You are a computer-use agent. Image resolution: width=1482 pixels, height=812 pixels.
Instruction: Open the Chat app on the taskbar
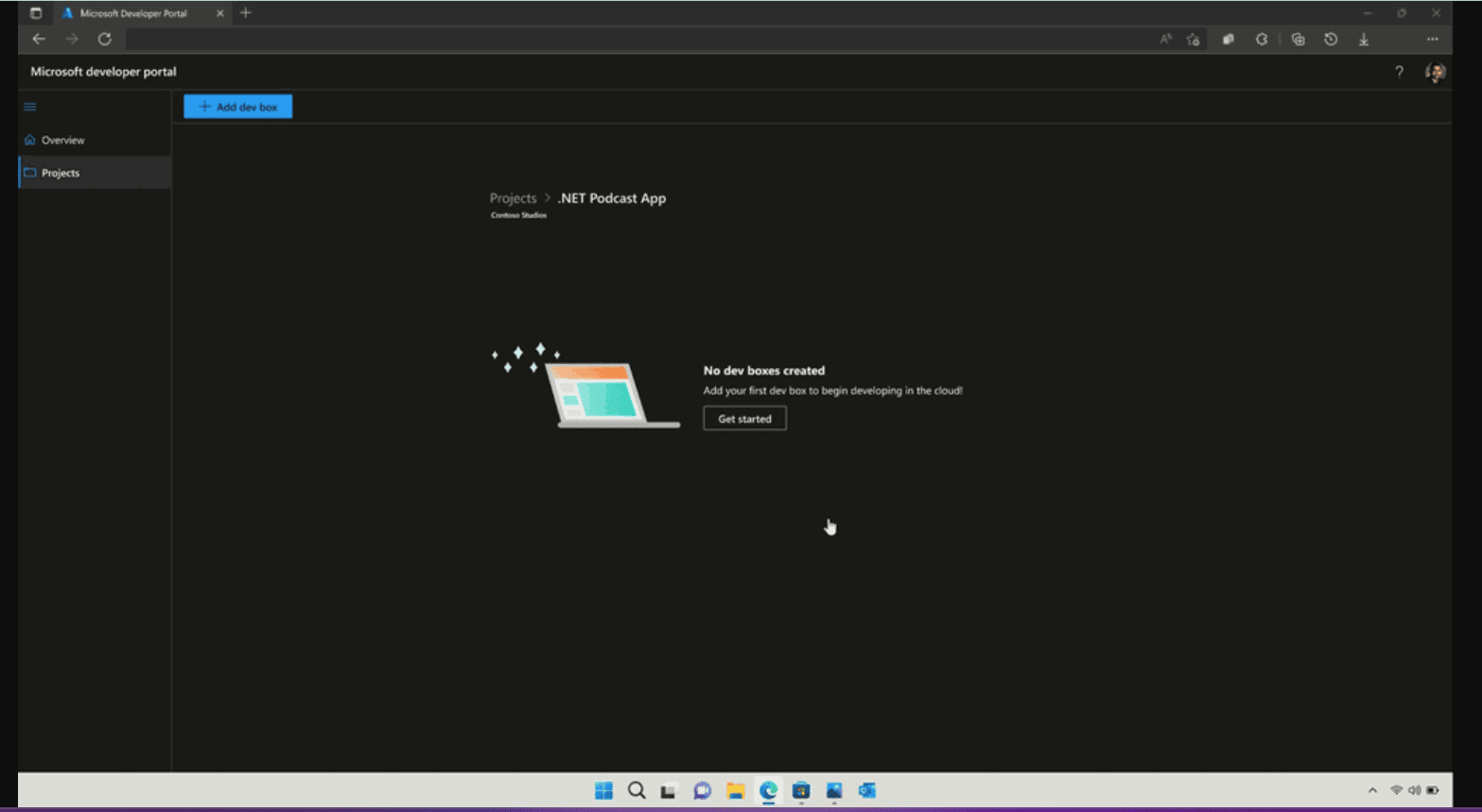click(702, 790)
